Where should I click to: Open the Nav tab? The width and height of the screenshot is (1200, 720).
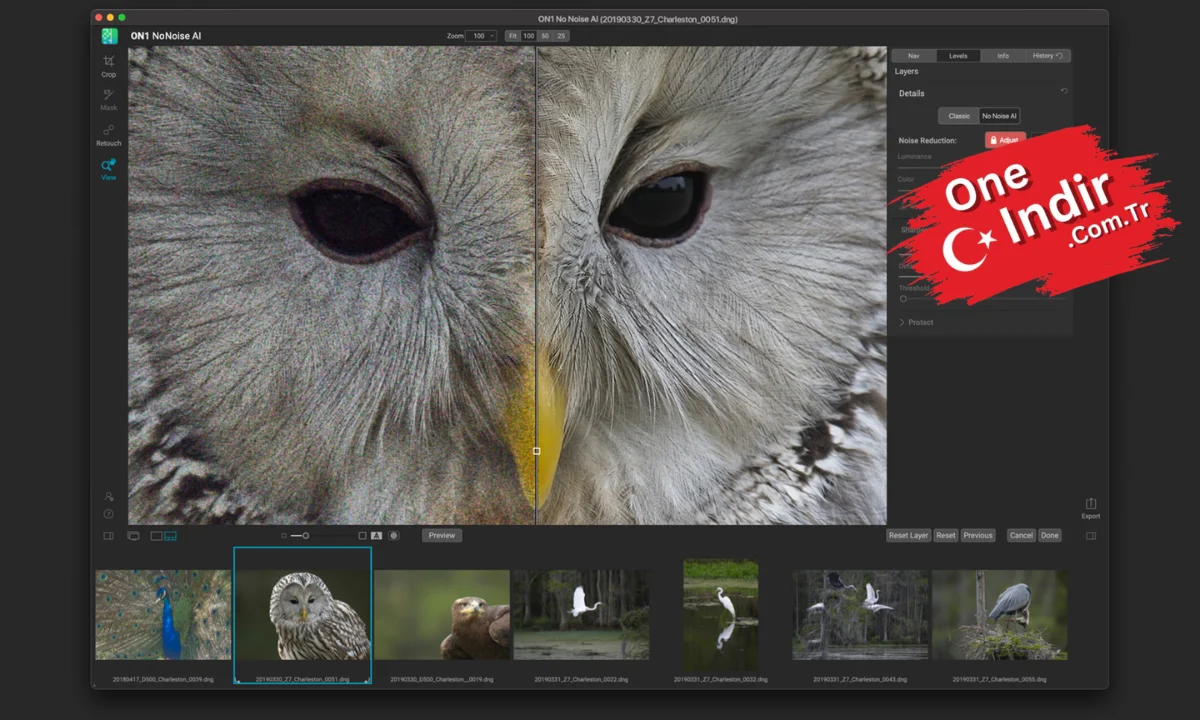(x=914, y=56)
